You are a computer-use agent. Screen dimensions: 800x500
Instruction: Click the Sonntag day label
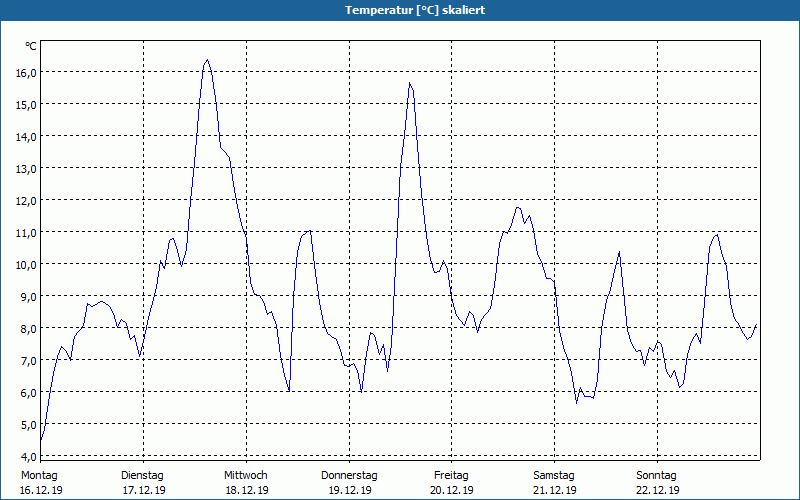pyautogui.click(x=657, y=476)
